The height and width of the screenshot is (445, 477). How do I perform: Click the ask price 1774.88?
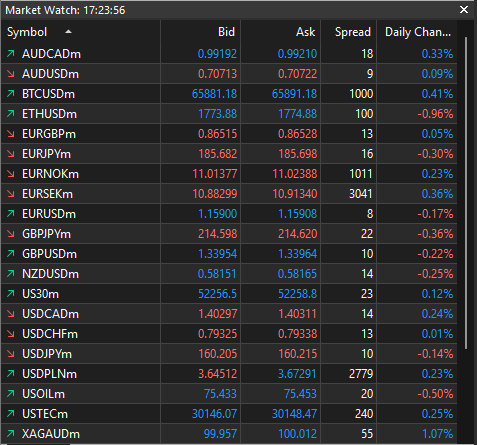pos(297,114)
